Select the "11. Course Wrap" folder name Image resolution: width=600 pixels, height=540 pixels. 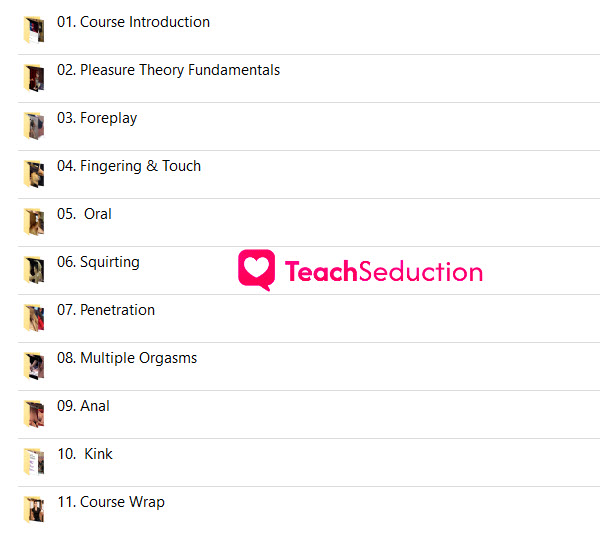point(111,502)
